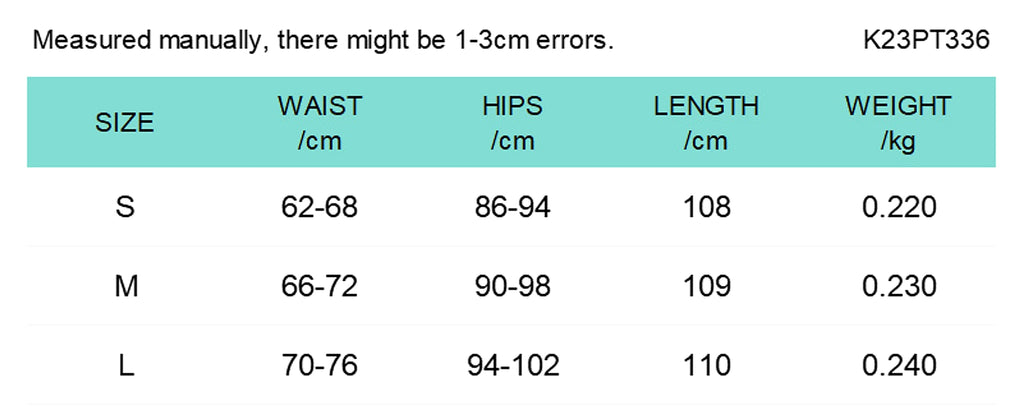Select the hips value 94-102
The height and width of the screenshot is (406, 1024).
pos(513,366)
